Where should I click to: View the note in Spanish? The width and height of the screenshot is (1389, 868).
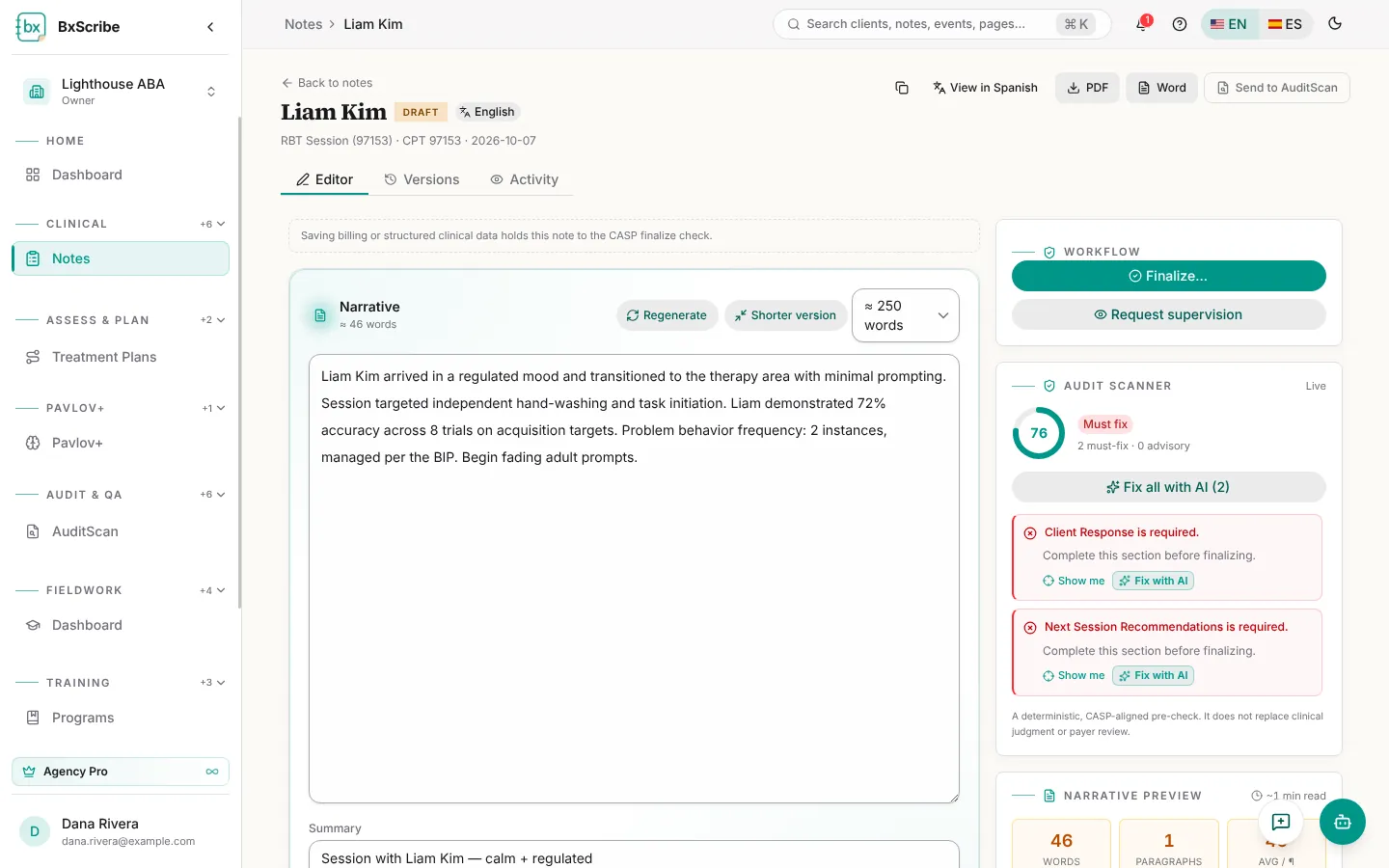[x=985, y=88]
